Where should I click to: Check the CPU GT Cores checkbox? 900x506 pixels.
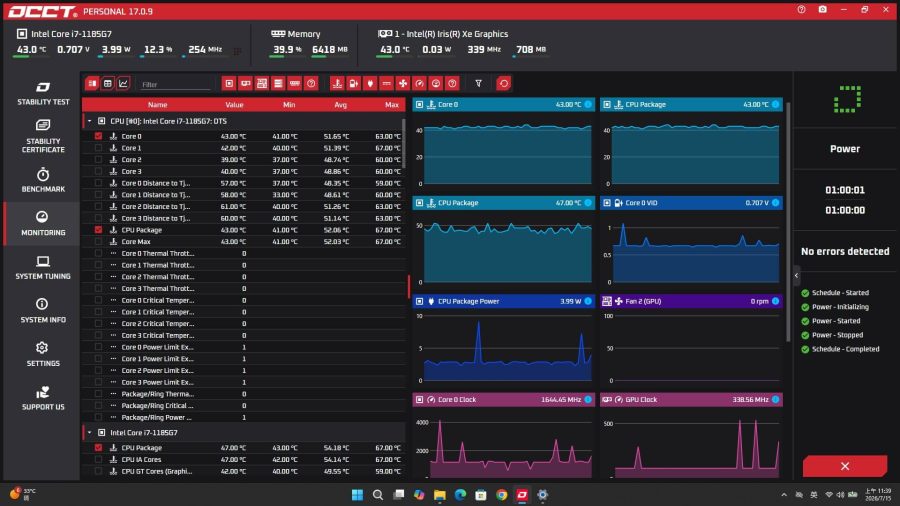[98, 471]
